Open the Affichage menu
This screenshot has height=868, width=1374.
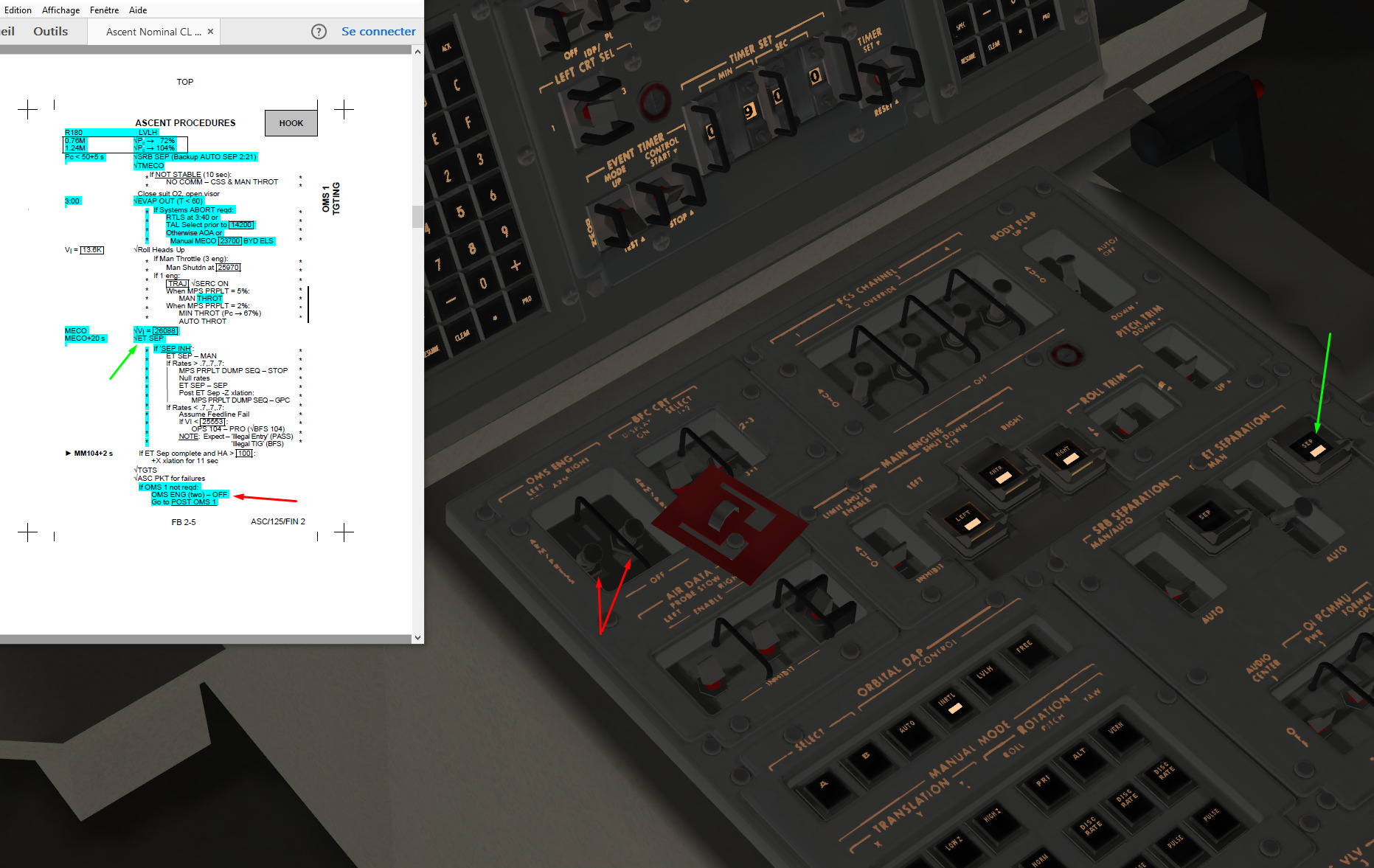tap(60, 10)
